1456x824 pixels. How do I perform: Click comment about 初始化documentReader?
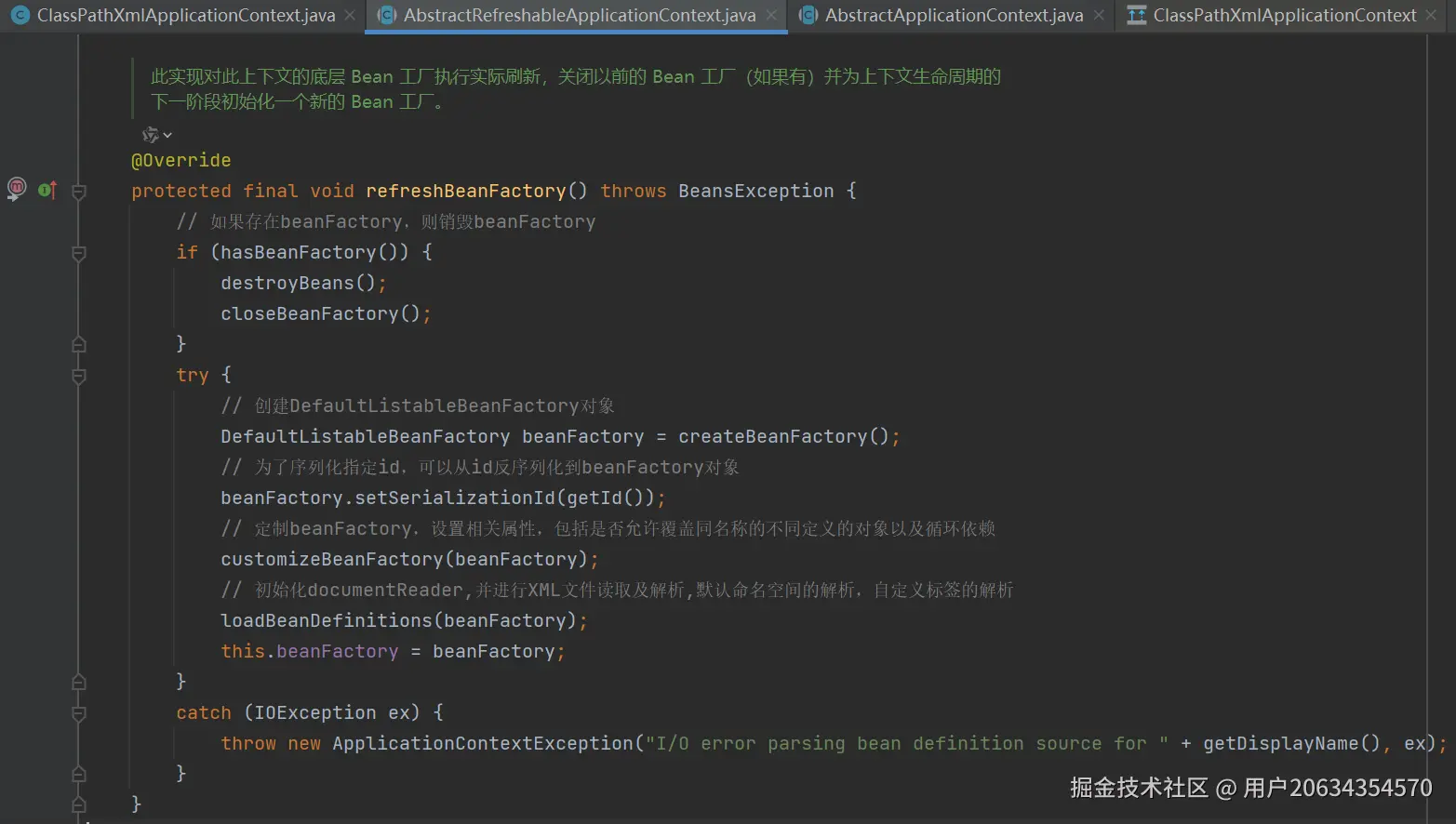coord(617,590)
